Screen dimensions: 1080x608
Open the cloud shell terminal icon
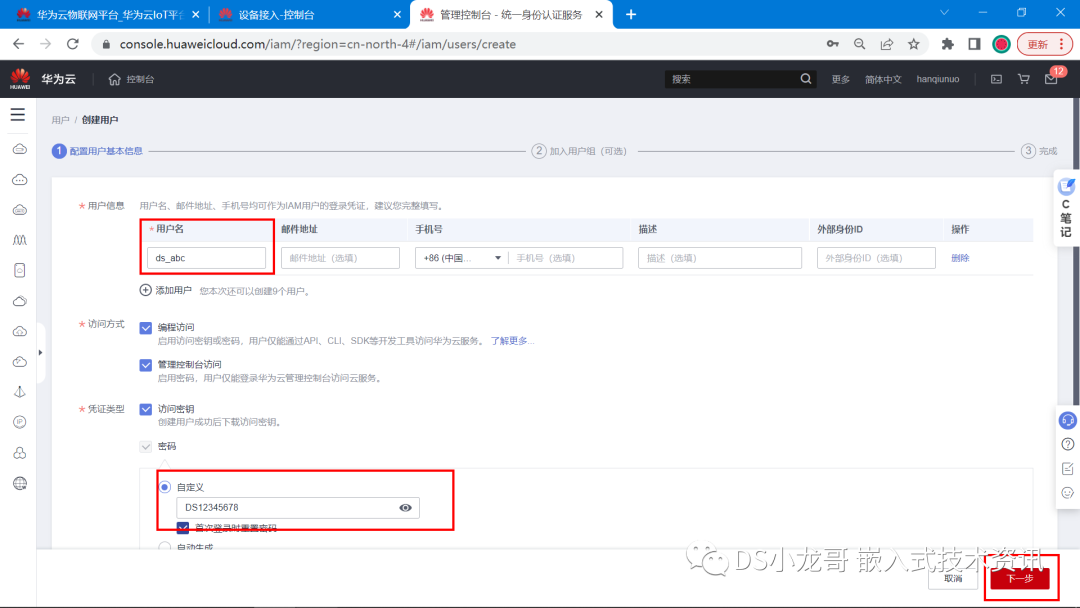(x=996, y=79)
